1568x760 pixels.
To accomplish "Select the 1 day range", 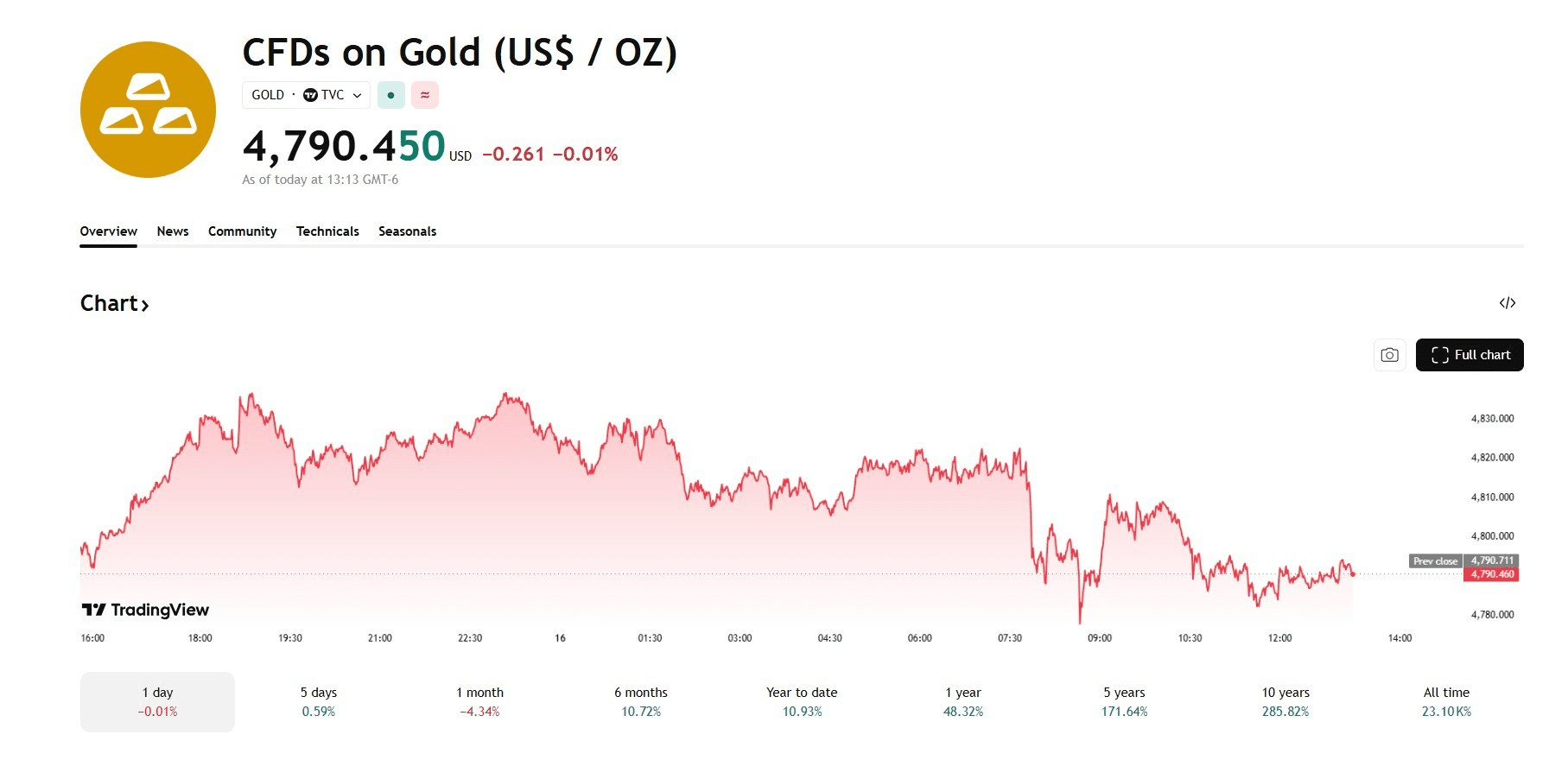I will click(x=157, y=701).
